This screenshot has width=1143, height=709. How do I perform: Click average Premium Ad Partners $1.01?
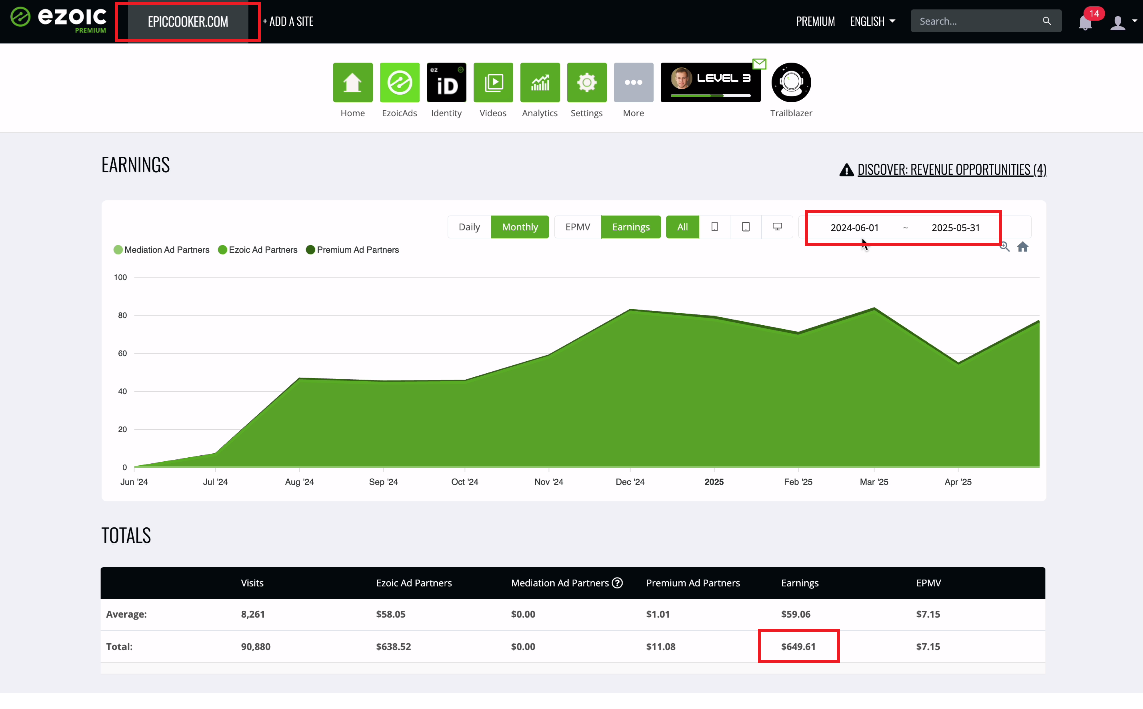(x=658, y=614)
